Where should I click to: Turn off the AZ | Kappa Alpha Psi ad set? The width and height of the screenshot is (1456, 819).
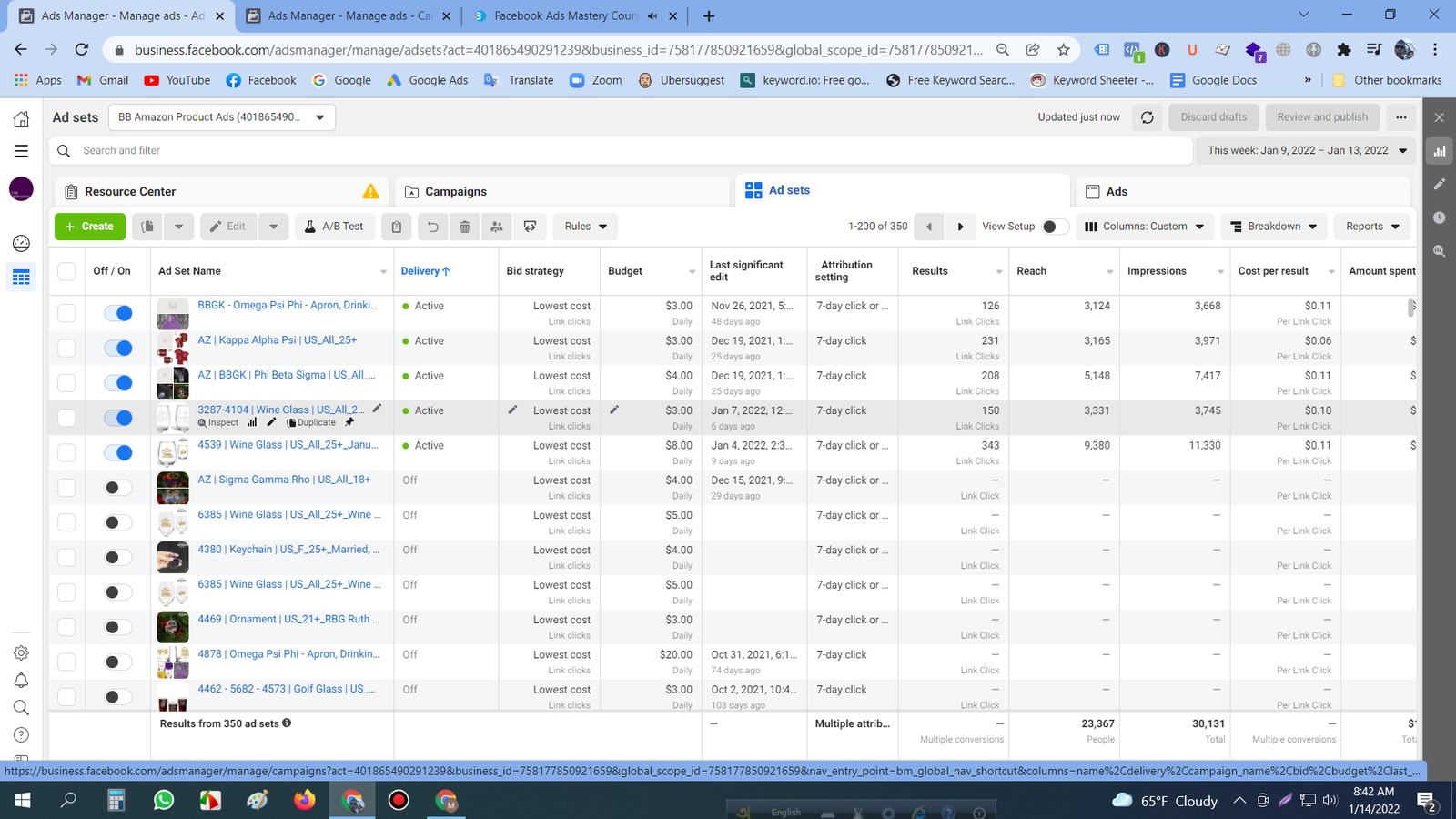(x=118, y=348)
